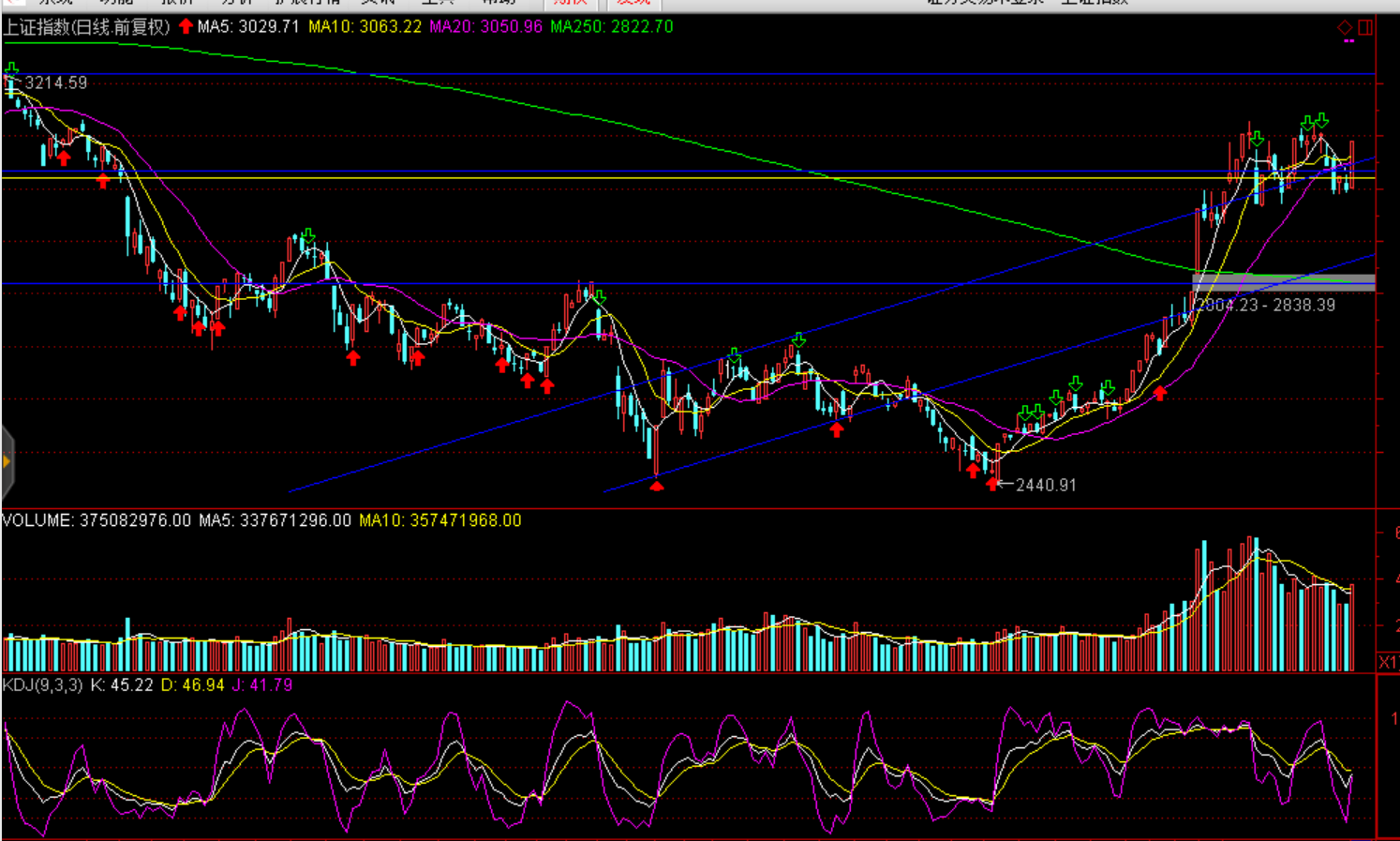This screenshot has width=1400, height=841.
Task: Click the MA5 3029.71 moving average label
Action: click(x=248, y=27)
